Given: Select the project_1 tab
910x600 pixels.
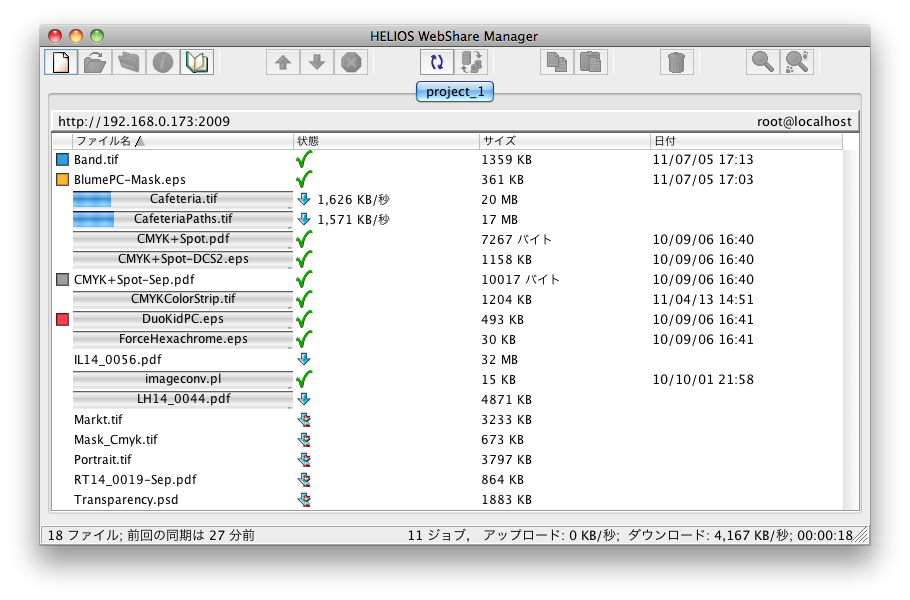Looking at the screenshot, I should pyautogui.click(x=455, y=92).
